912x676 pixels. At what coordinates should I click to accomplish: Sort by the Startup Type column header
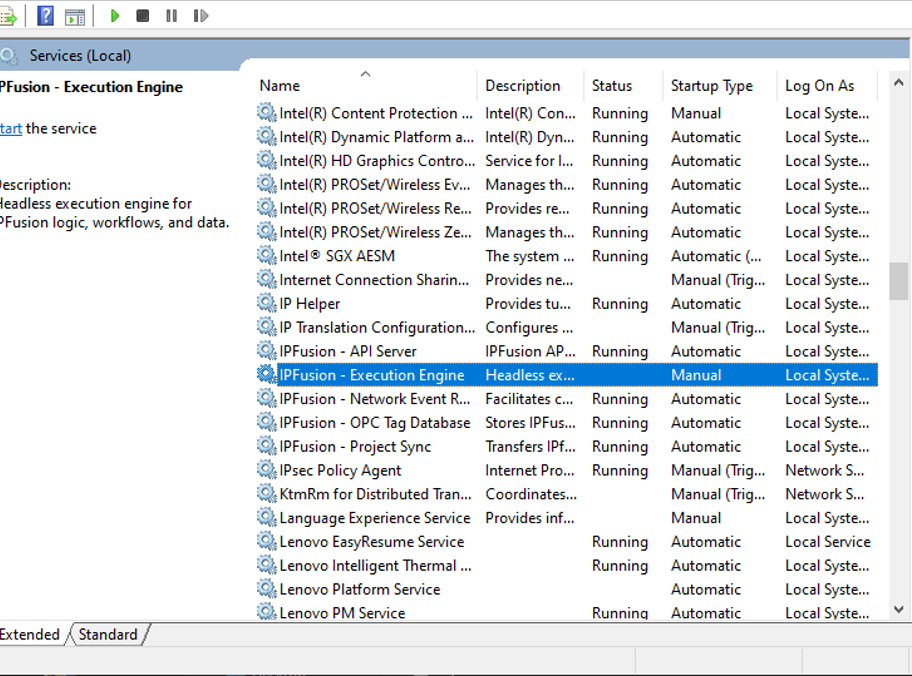[711, 86]
